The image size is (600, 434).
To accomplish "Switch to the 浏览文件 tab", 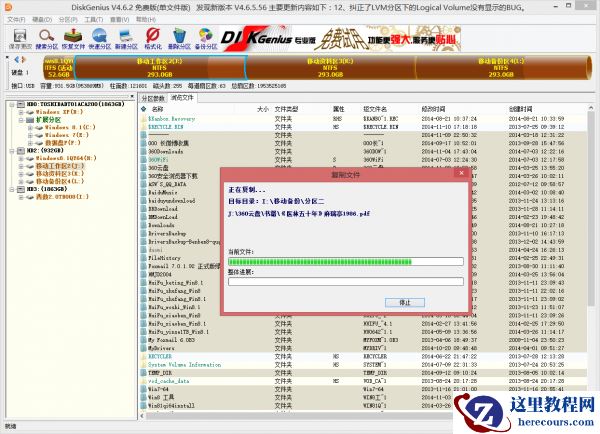I will pyautogui.click(x=182, y=98).
